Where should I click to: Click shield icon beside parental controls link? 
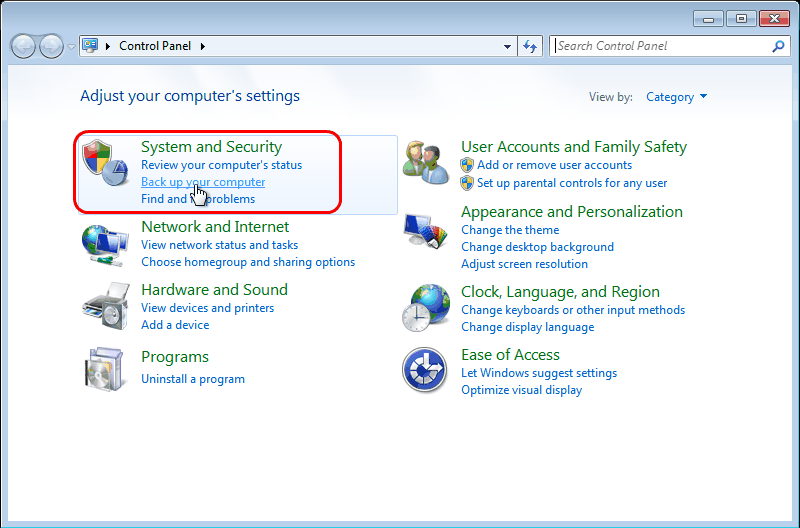pos(467,183)
